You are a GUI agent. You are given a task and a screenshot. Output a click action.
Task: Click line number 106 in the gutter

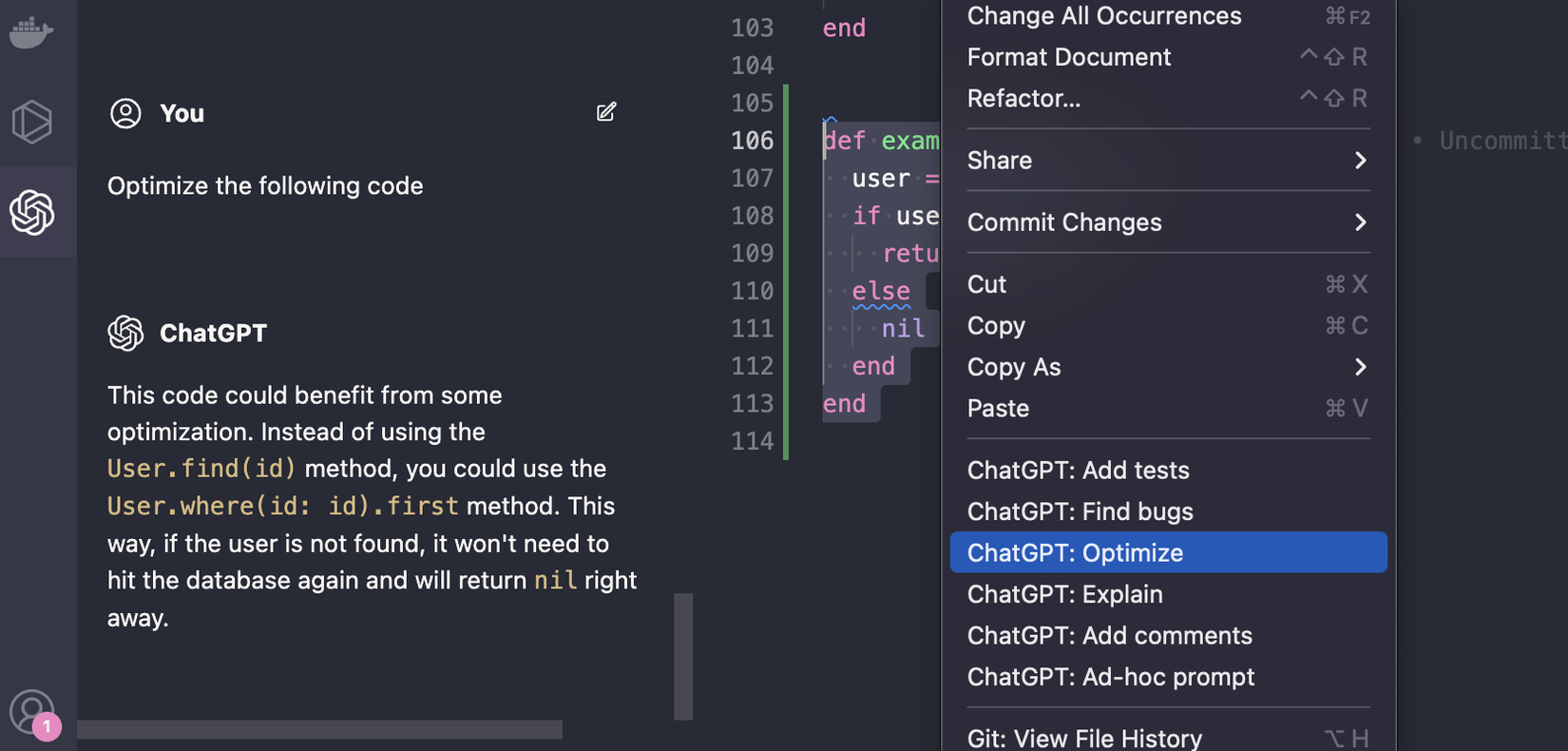(752, 141)
